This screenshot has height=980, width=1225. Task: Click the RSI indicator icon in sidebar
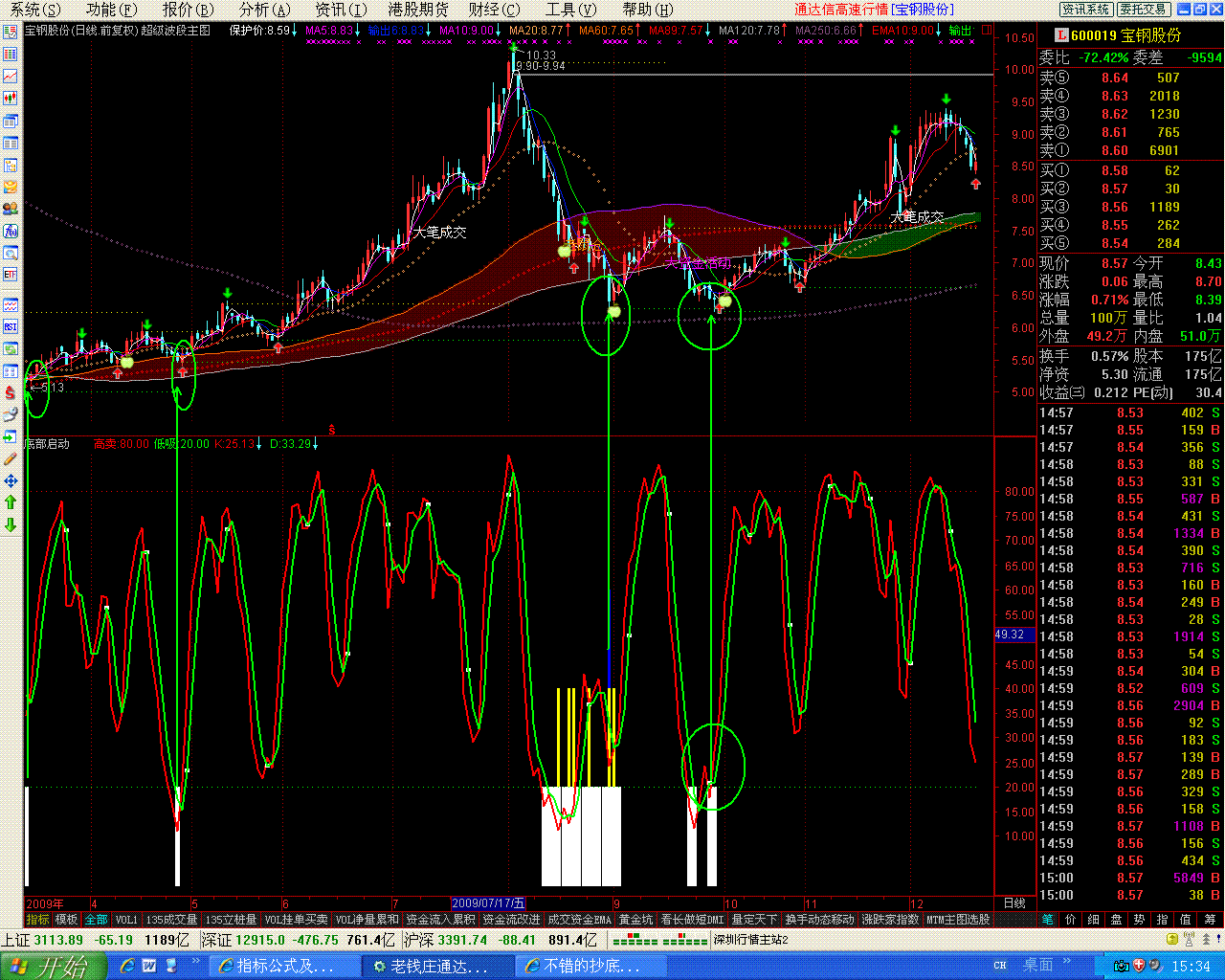coord(11,326)
